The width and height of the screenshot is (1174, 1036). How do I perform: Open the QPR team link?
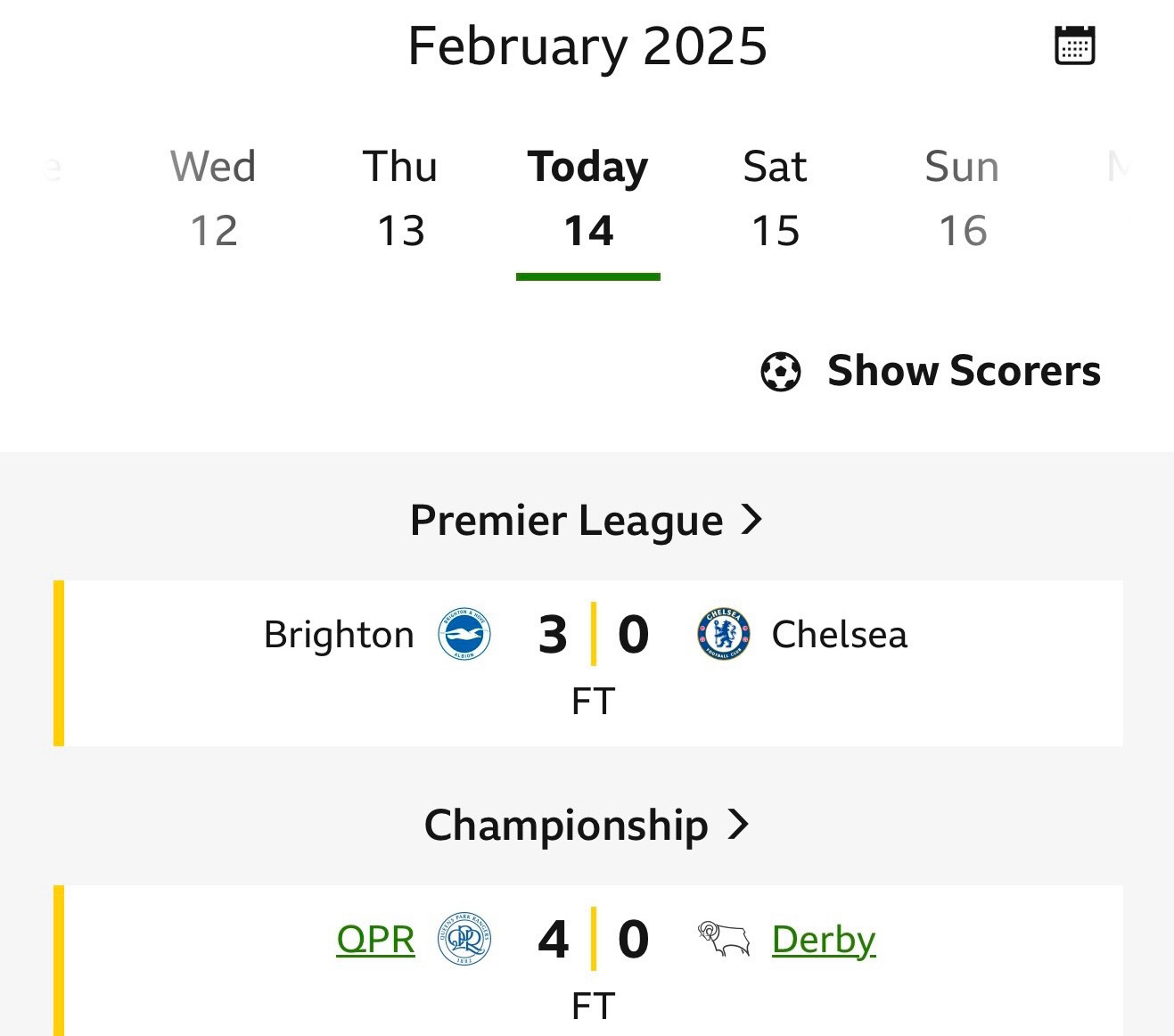tap(375, 940)
